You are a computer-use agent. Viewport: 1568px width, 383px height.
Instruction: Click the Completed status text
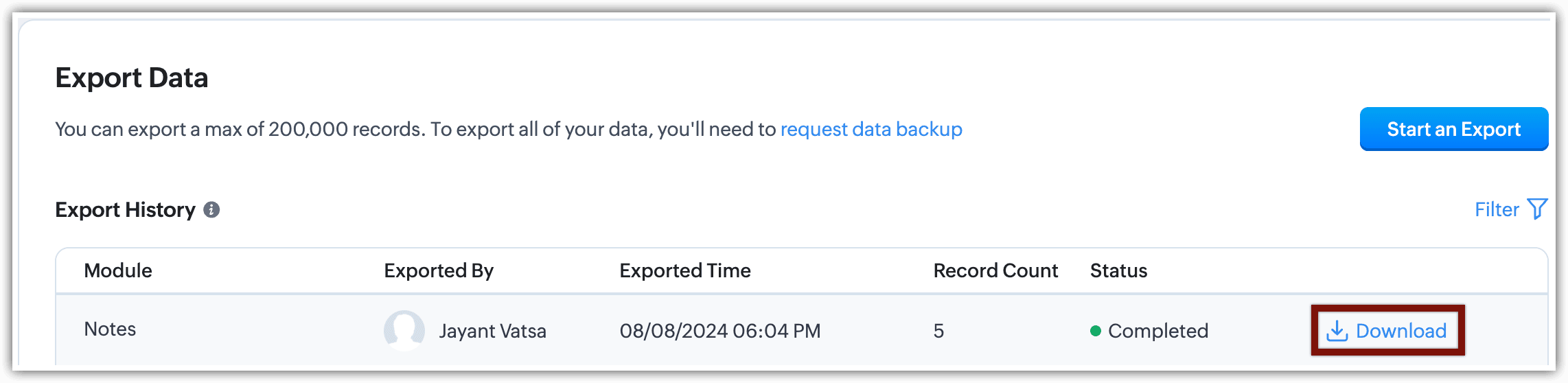(x=1157, y=331)
